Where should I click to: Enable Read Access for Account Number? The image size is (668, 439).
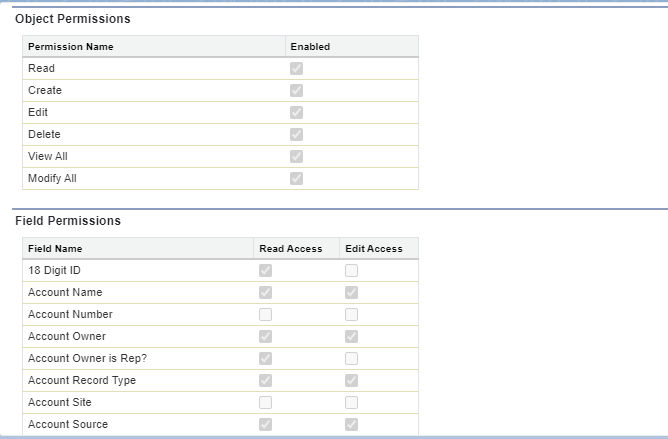[x=265, y=315]
